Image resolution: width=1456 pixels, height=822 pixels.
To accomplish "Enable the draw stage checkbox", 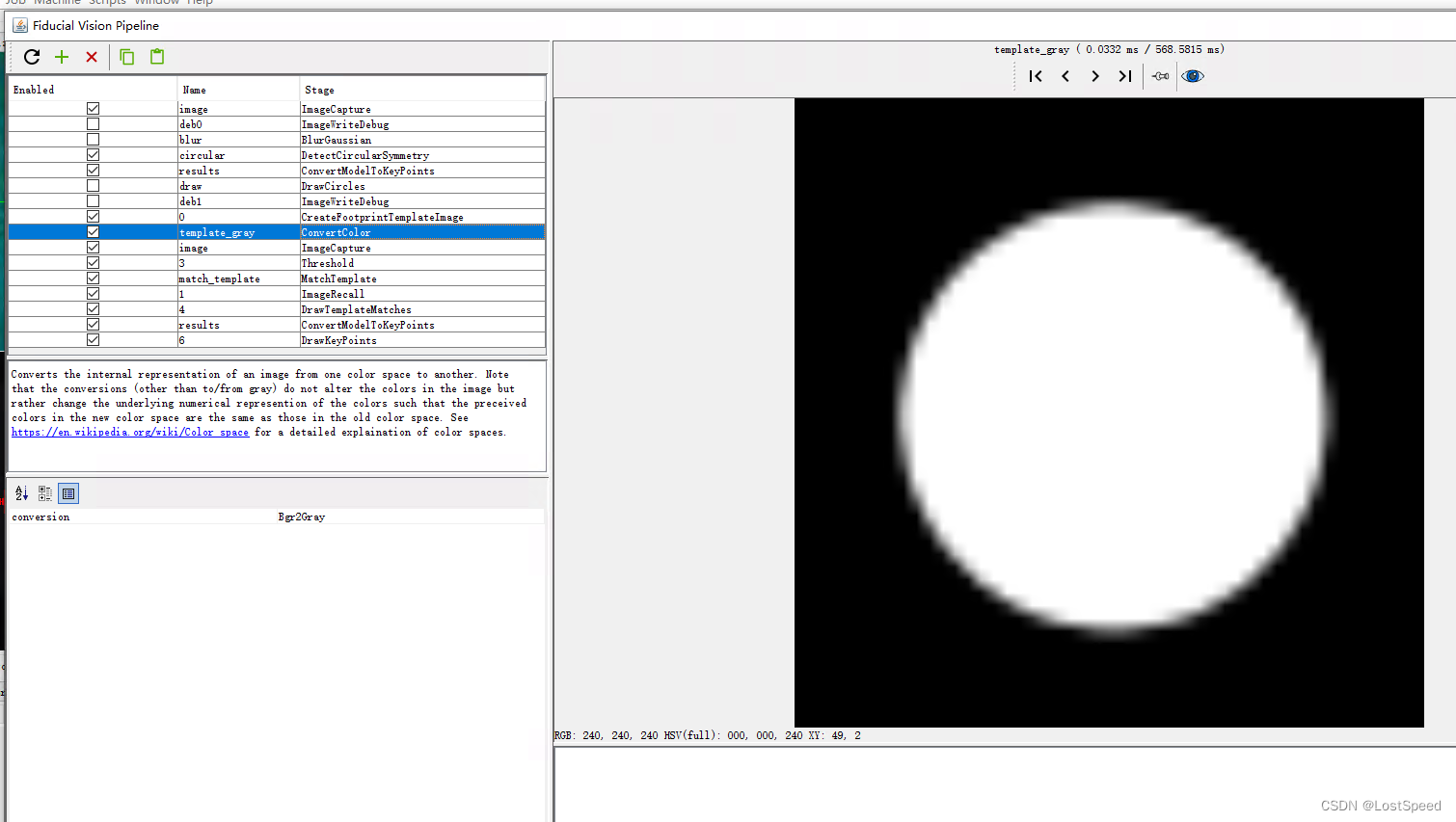I will (93, 186).
